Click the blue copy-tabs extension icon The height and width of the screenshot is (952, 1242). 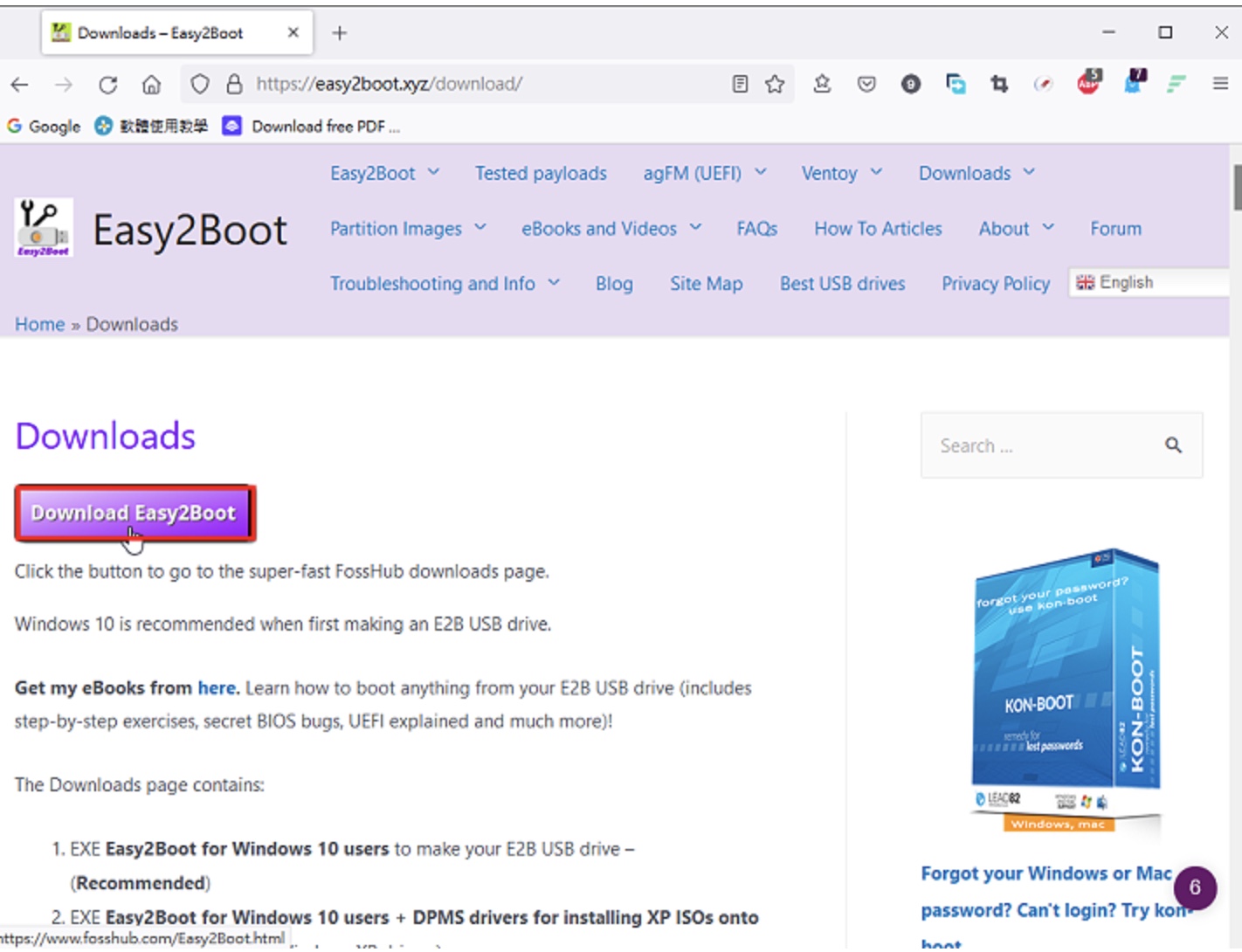click(x=956, y=84)
